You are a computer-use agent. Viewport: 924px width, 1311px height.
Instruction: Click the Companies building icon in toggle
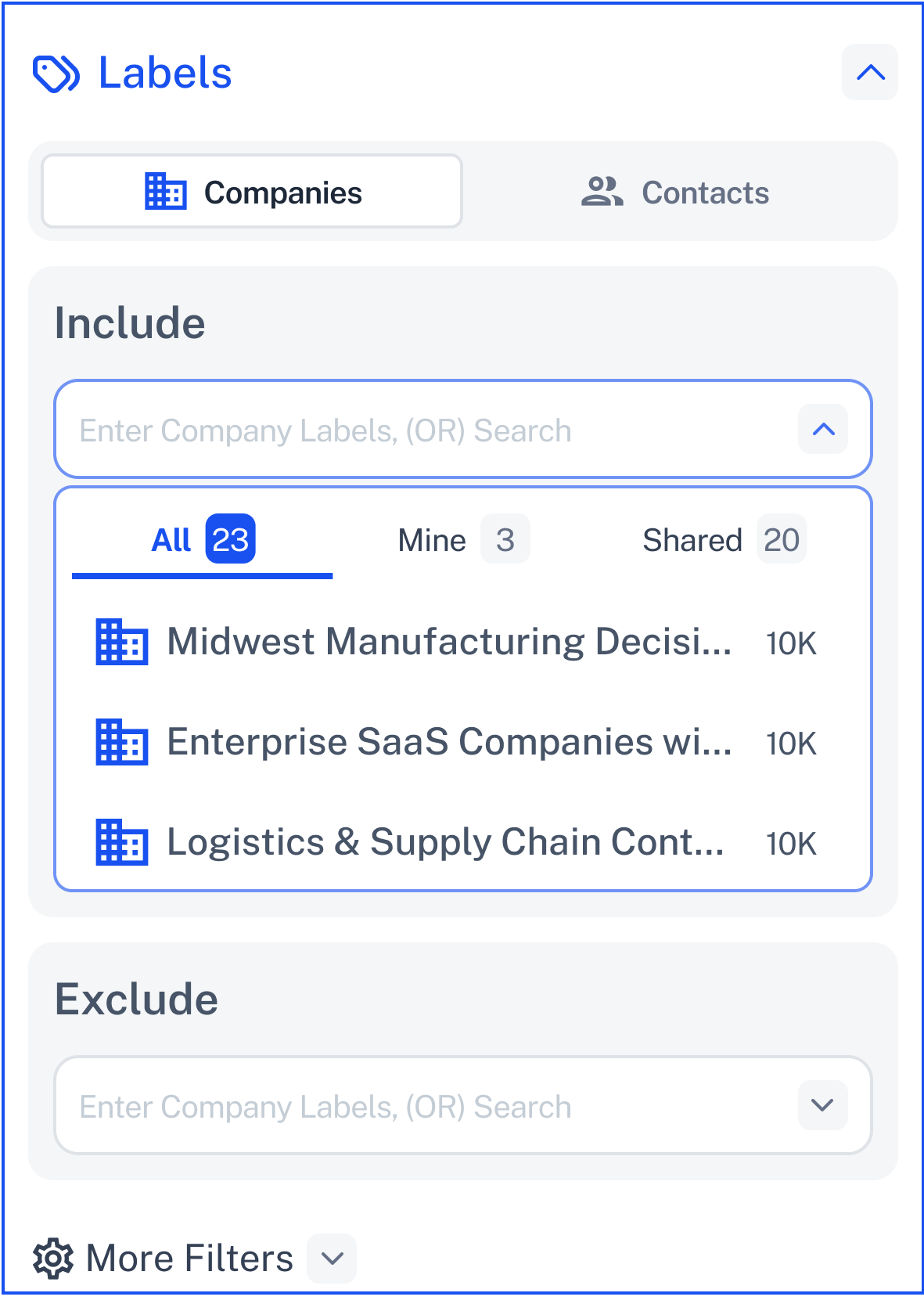point(166,192)
